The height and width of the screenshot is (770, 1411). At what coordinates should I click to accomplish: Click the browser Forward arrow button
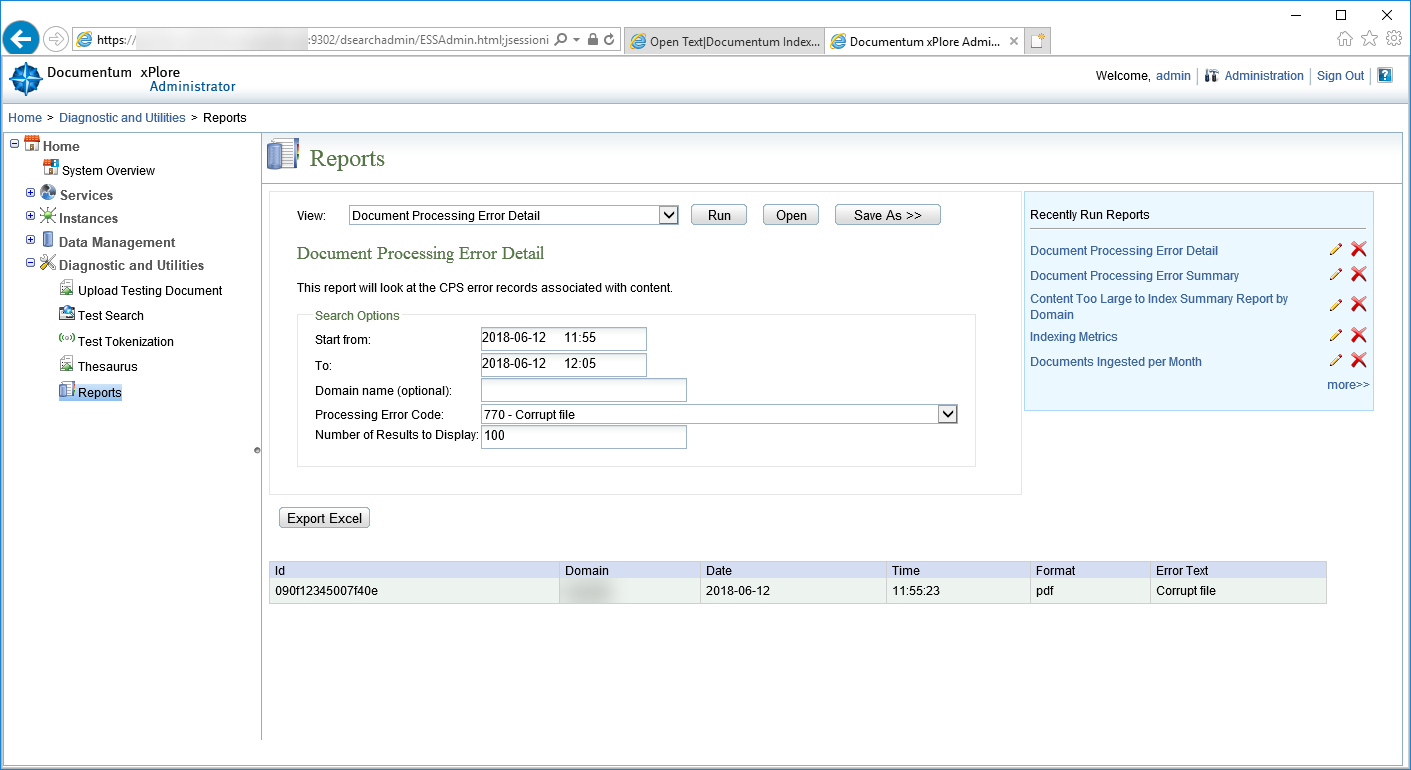coord(55,39)
